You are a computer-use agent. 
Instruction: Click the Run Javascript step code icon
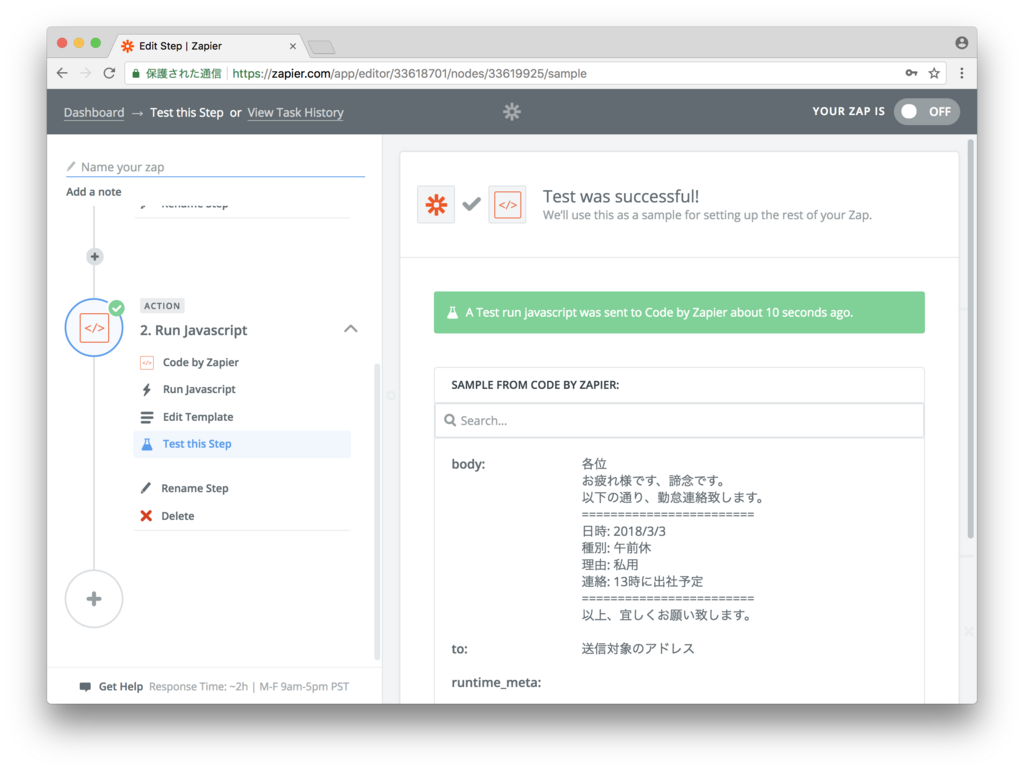[x=94, y=328]
